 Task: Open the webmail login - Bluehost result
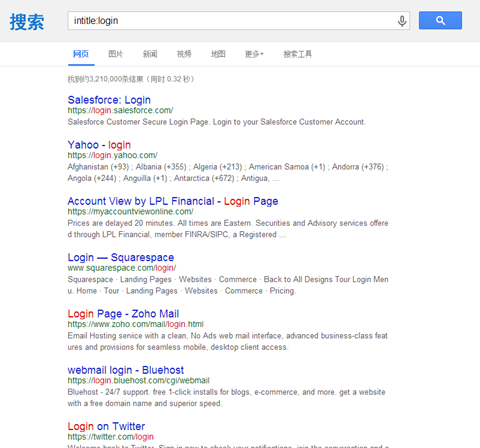(x=126, y=370)
